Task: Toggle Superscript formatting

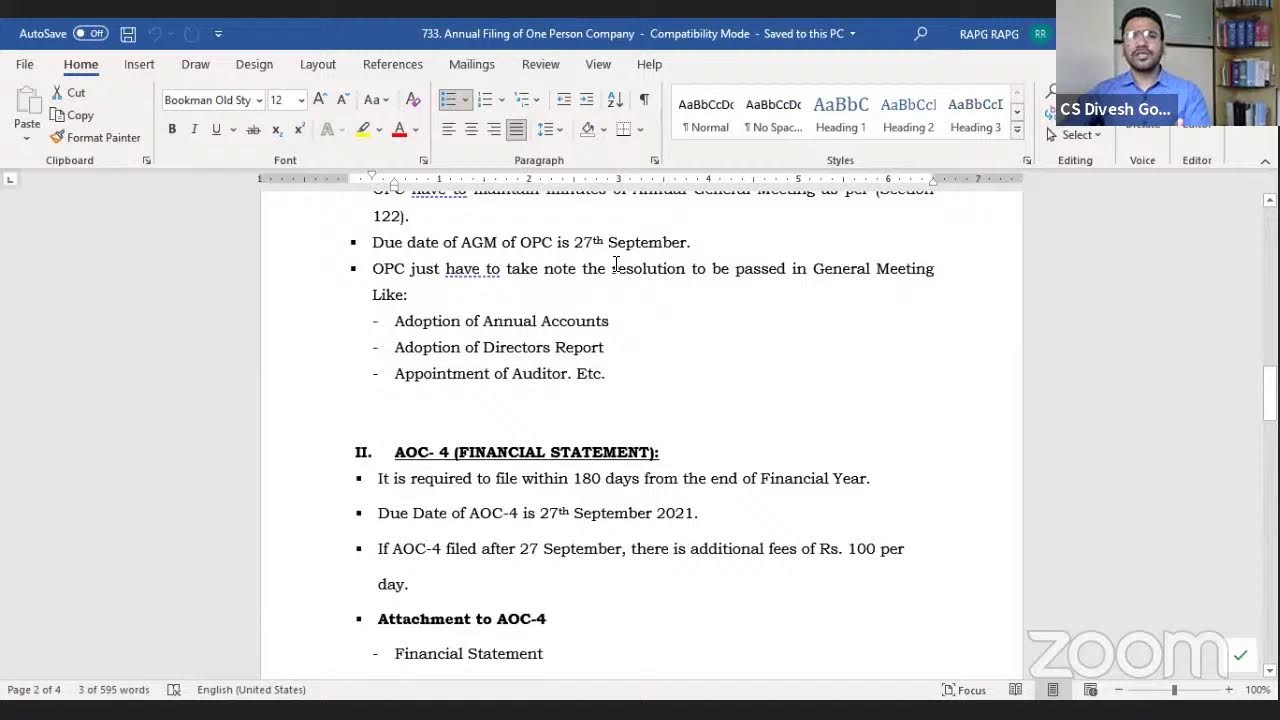Action: click(x=299, y=129)
